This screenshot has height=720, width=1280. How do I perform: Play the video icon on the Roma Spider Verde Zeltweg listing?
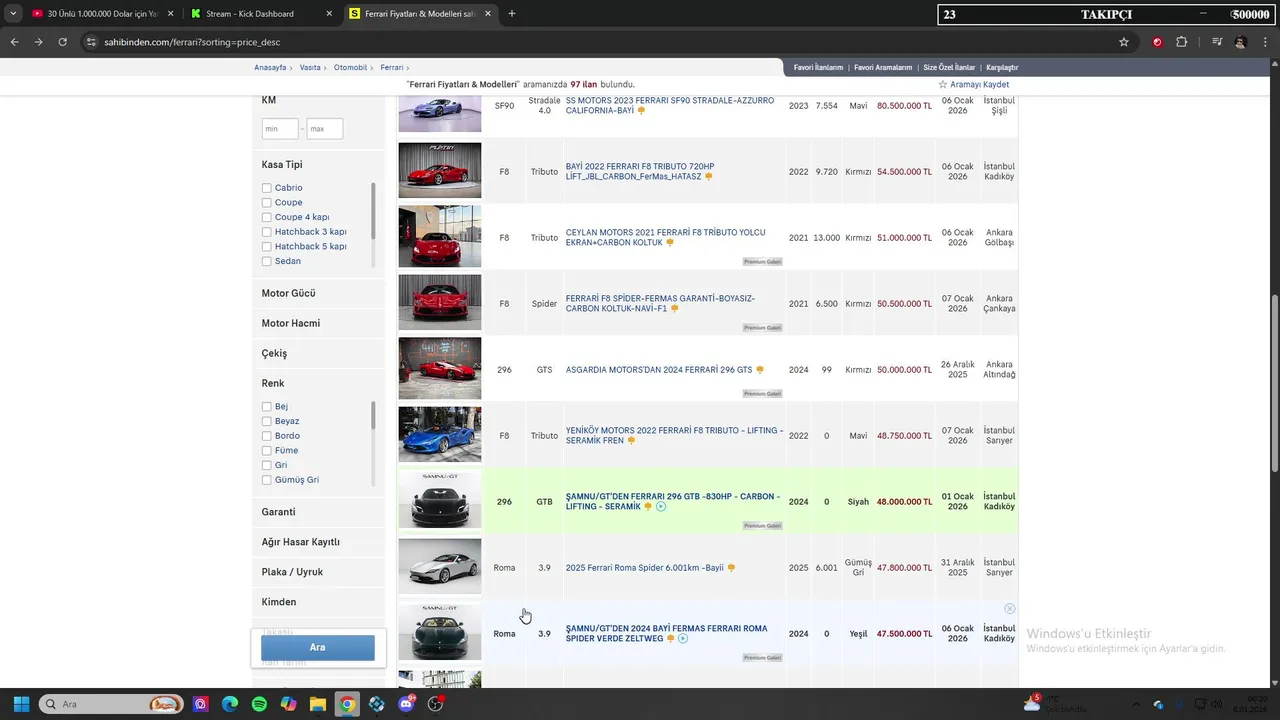[x=683, y=638]
